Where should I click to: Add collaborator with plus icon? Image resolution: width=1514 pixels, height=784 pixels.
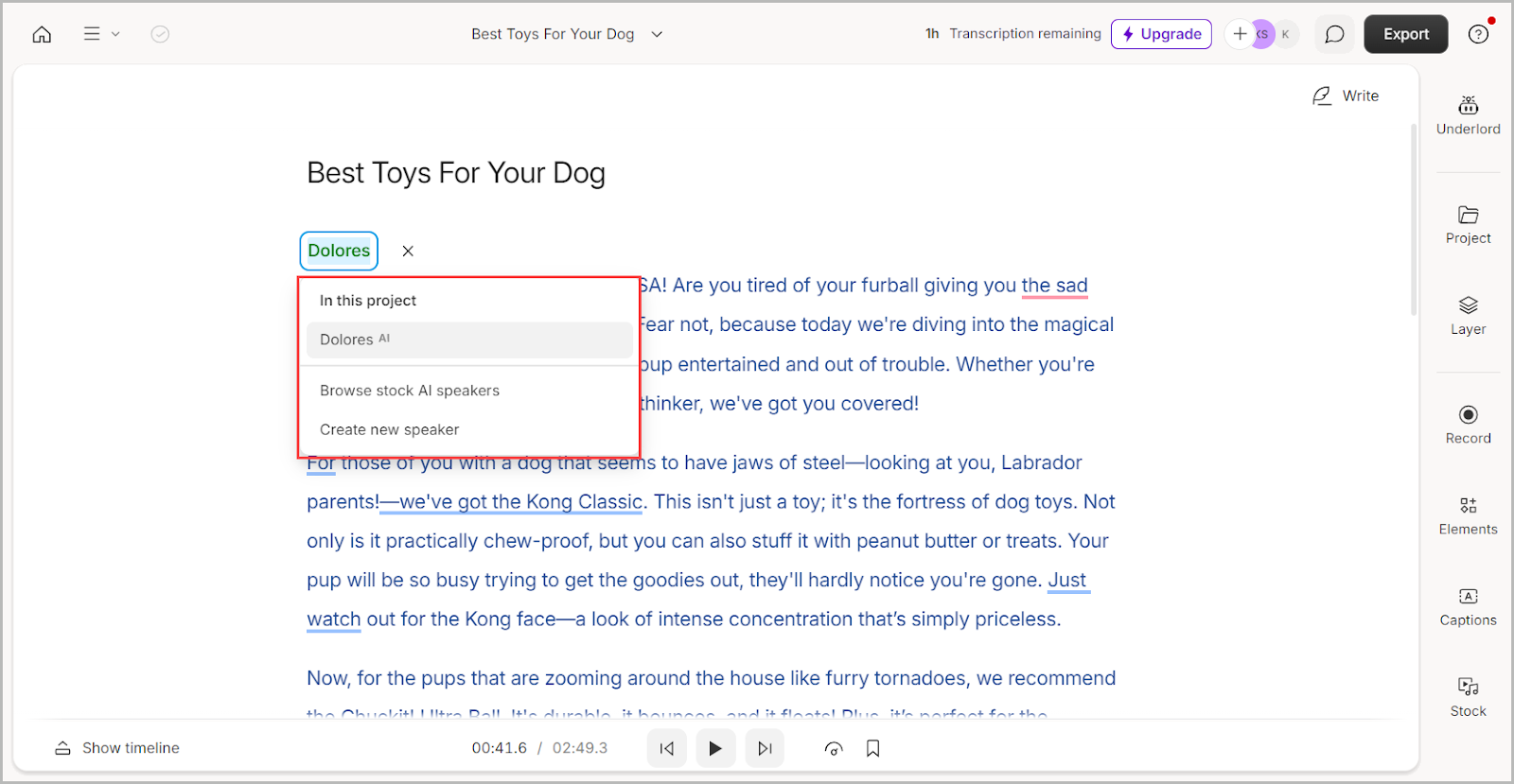[1239, 34]
